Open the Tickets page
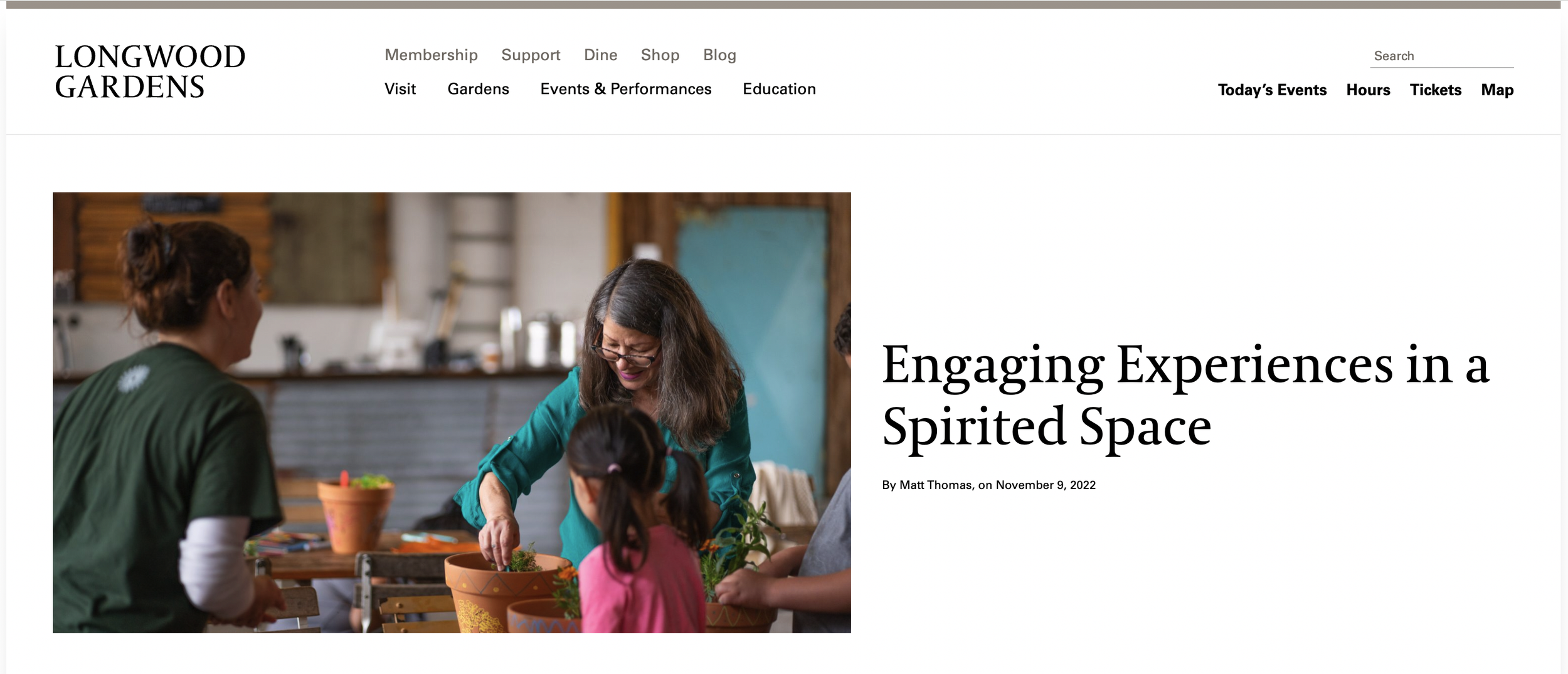Screen dimensions: 1568x674 click(x=1436, y=90)
